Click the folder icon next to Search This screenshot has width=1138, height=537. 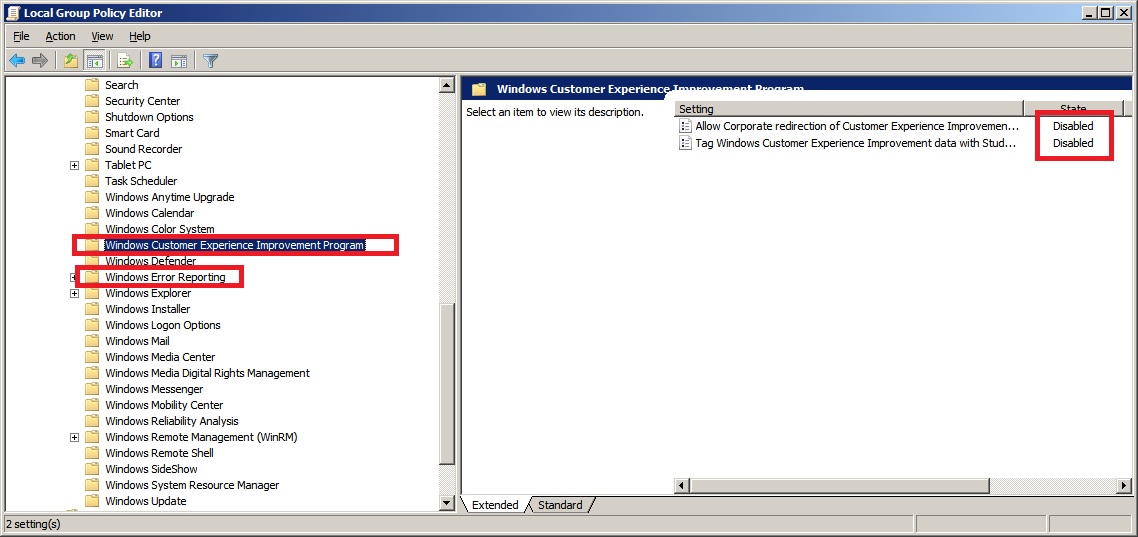coord(91,85)
